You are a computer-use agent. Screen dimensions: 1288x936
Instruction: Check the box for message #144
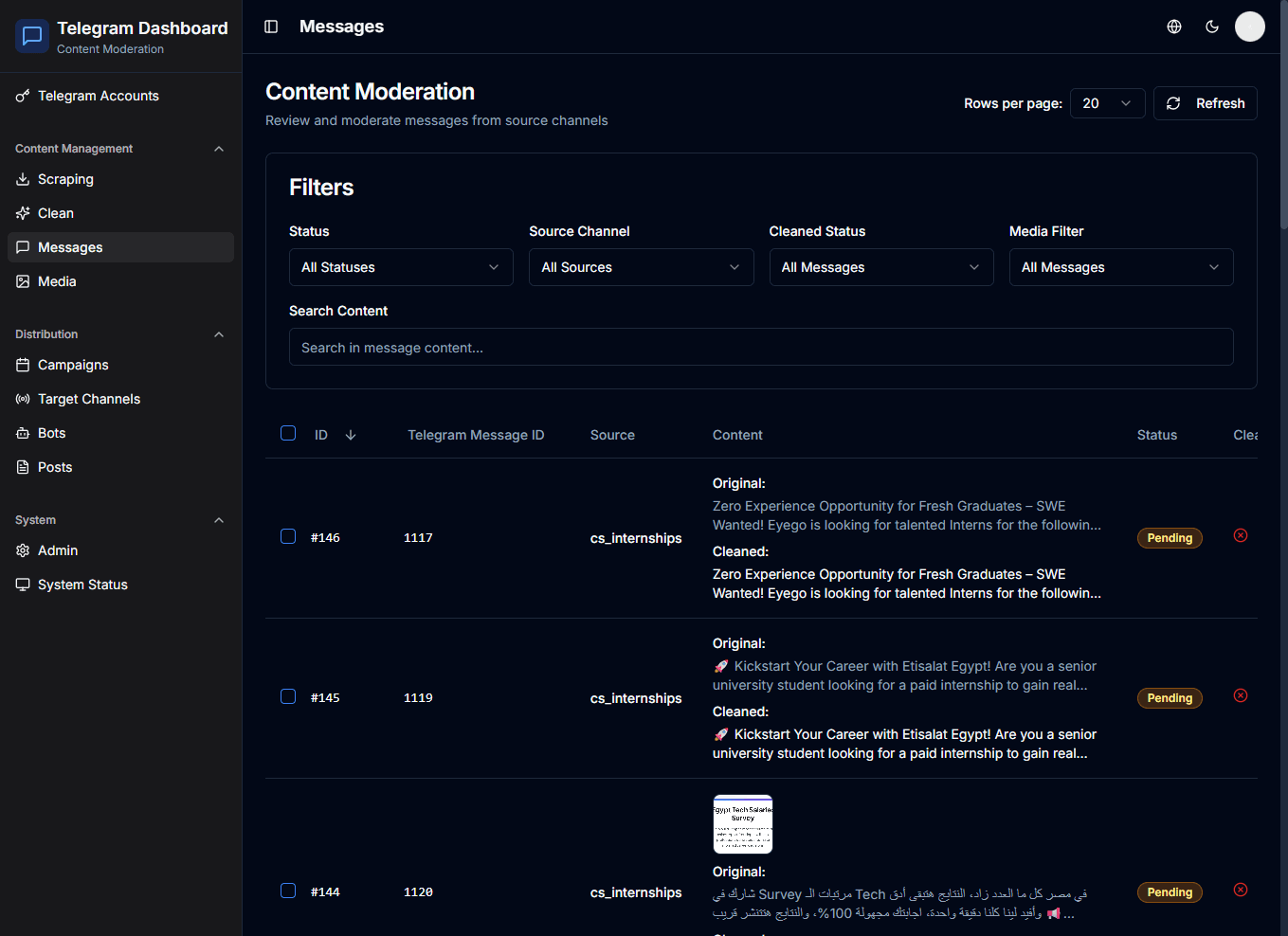[288, 891]
